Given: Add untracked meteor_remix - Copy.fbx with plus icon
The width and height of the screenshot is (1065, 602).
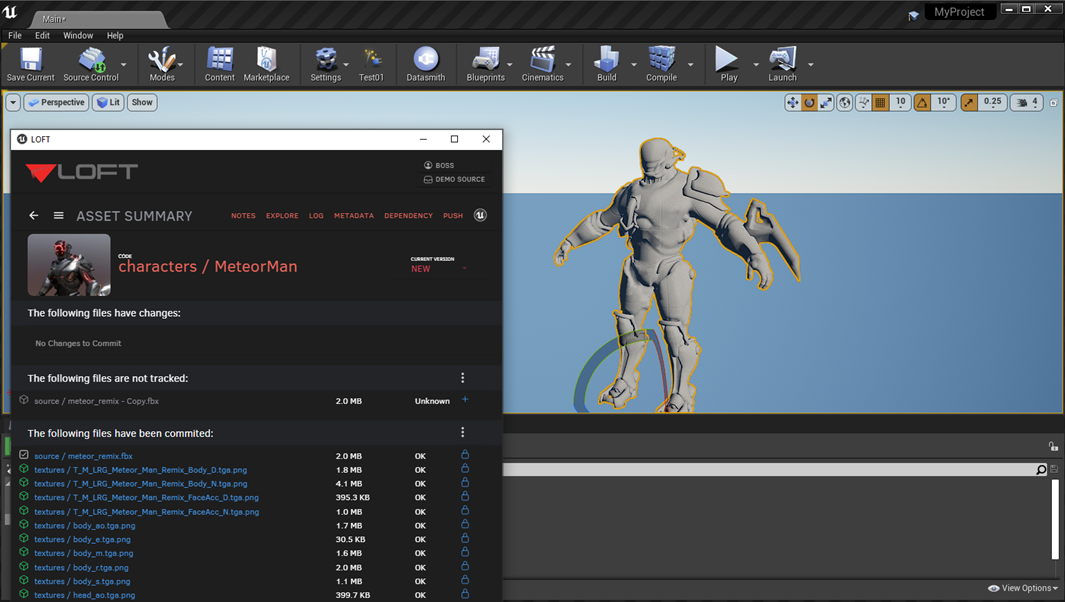Looking at the screenshot, I should point(465,400).
